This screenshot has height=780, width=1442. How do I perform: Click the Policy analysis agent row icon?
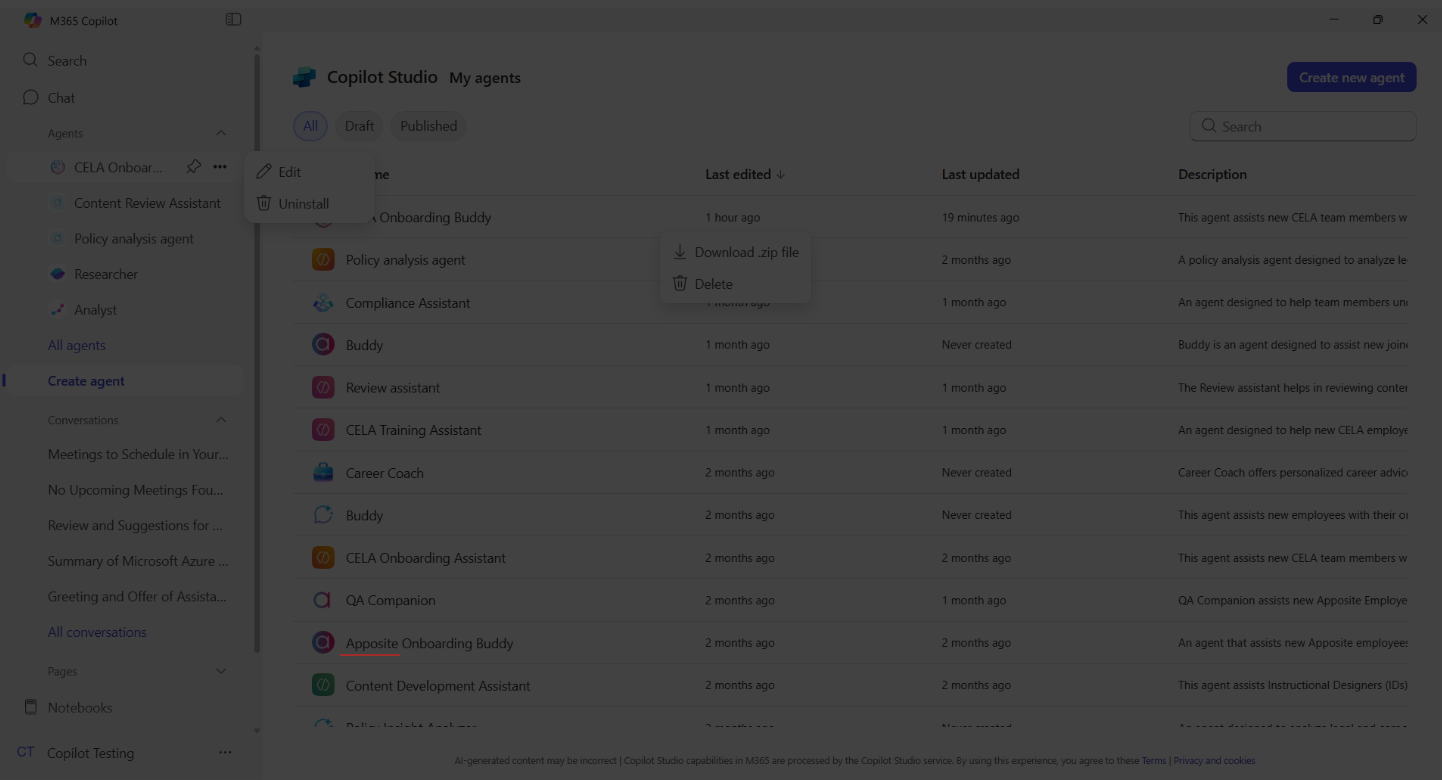[323, 260]
